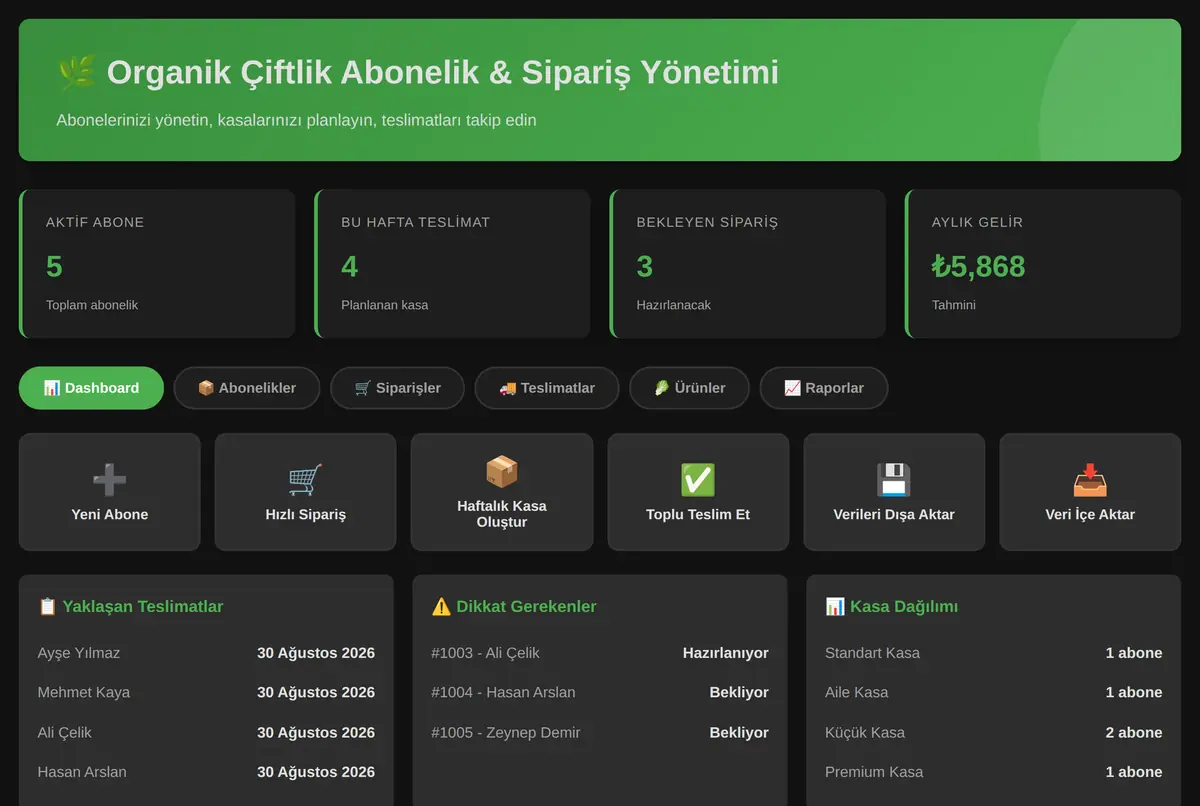Switch to the Siparişler tab
This screenshot has height=806, width=1200.
coord(397,388)
